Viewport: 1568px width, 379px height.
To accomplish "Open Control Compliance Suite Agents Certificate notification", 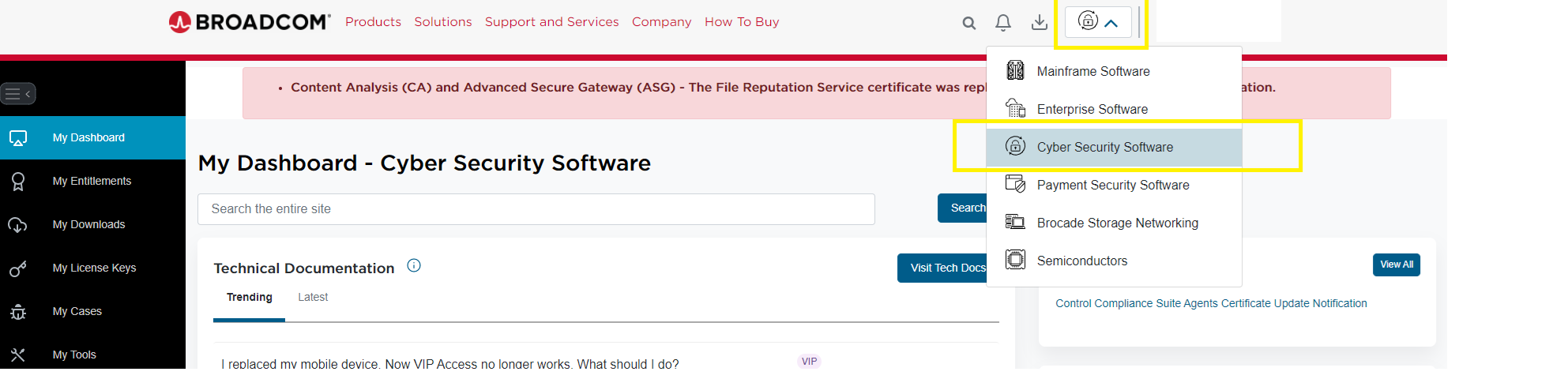I will click(1211, 304).
